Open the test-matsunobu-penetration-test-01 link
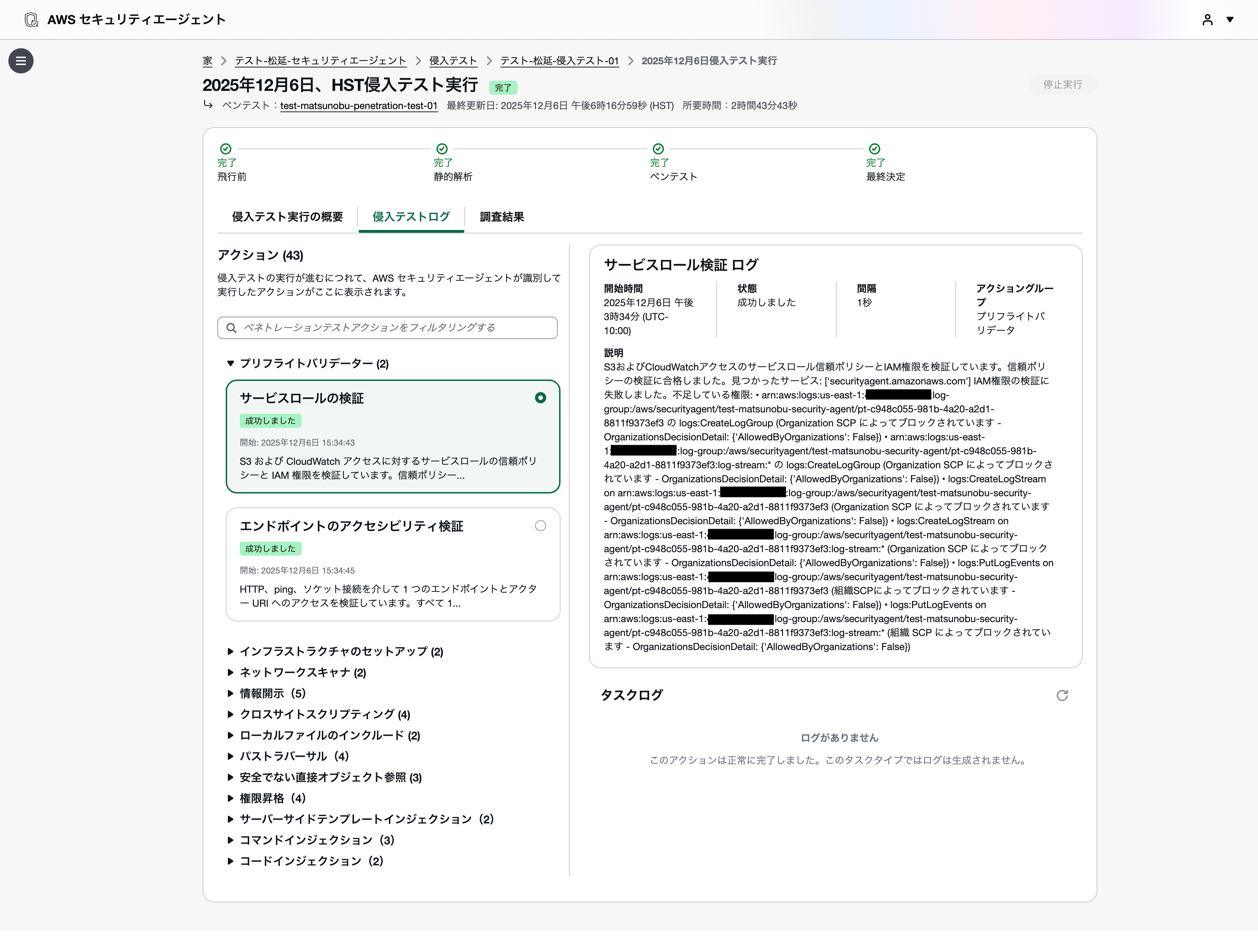 point(358,106)
